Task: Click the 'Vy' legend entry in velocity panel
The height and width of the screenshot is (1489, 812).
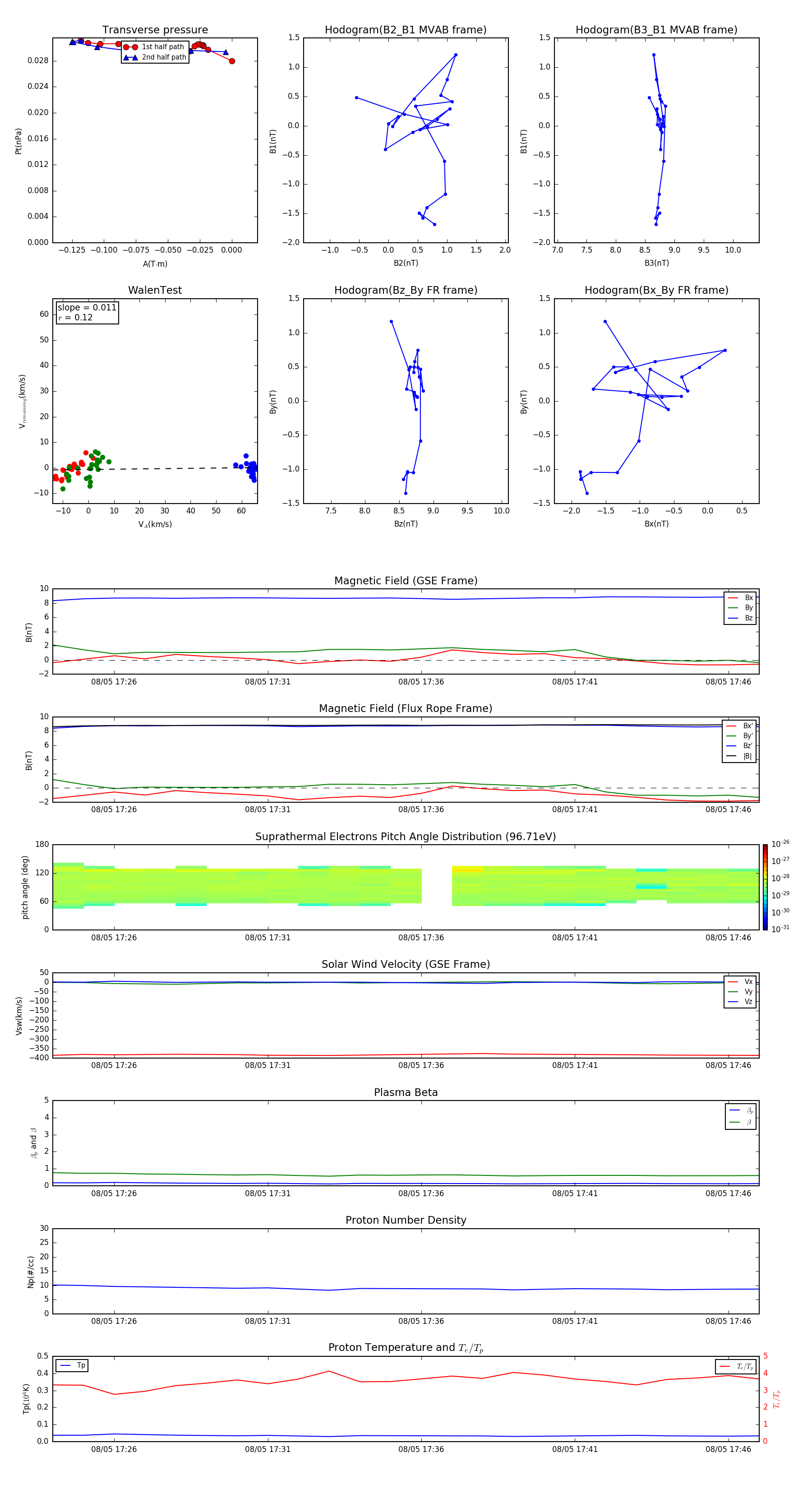Action: pyautogui.click(x=740, y=991)
